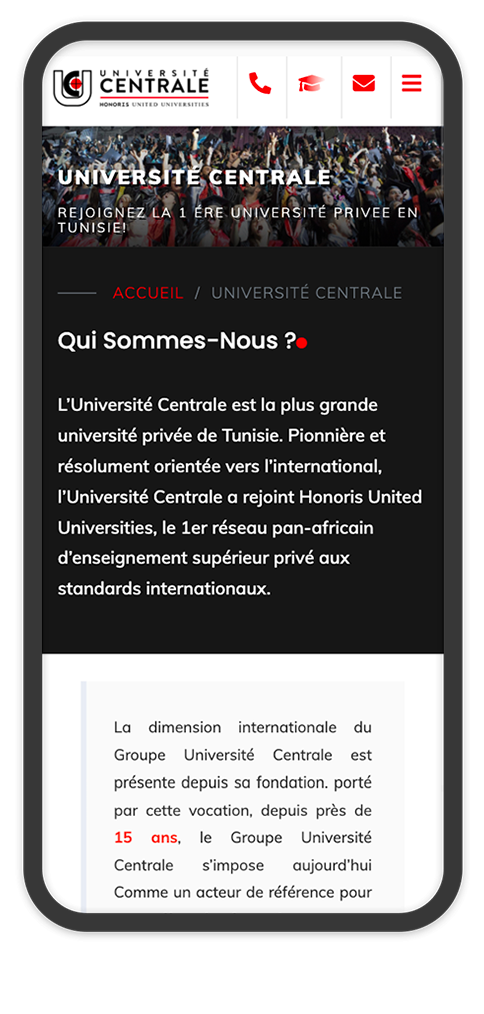Image resolution: width=484 pixels, height=1014 pixels.
Task: Click the red '15 ans' highlighted text
Action: [146, 837]
